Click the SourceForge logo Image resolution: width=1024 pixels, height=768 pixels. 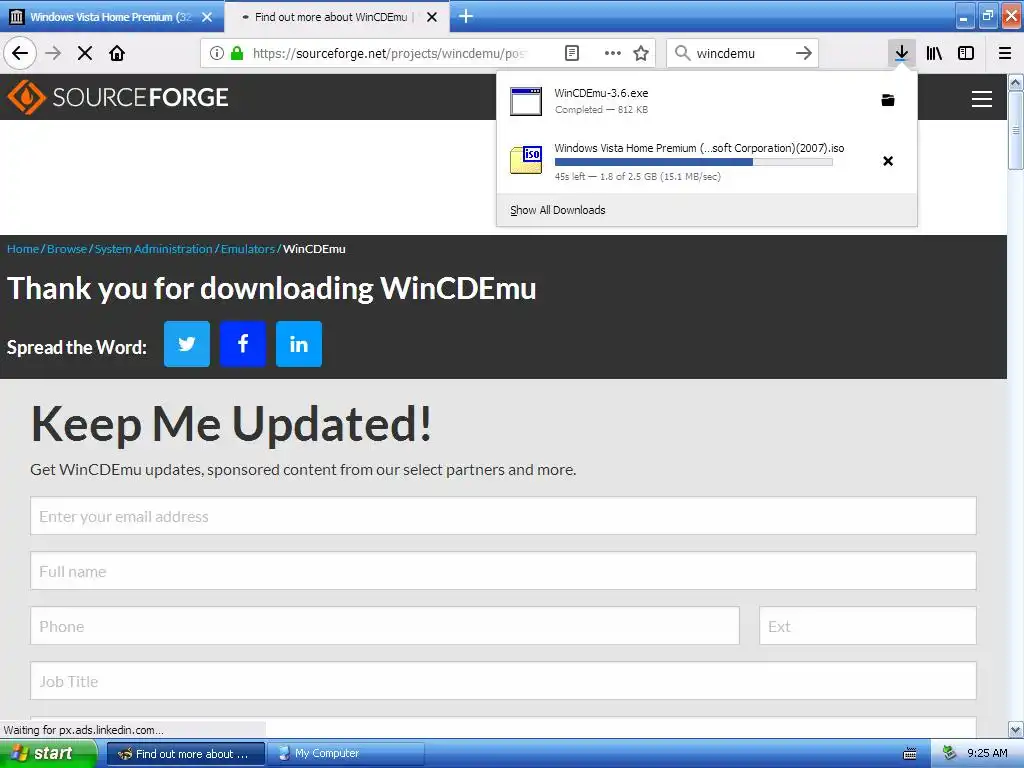pyautogui.click(x=118, y=97)
